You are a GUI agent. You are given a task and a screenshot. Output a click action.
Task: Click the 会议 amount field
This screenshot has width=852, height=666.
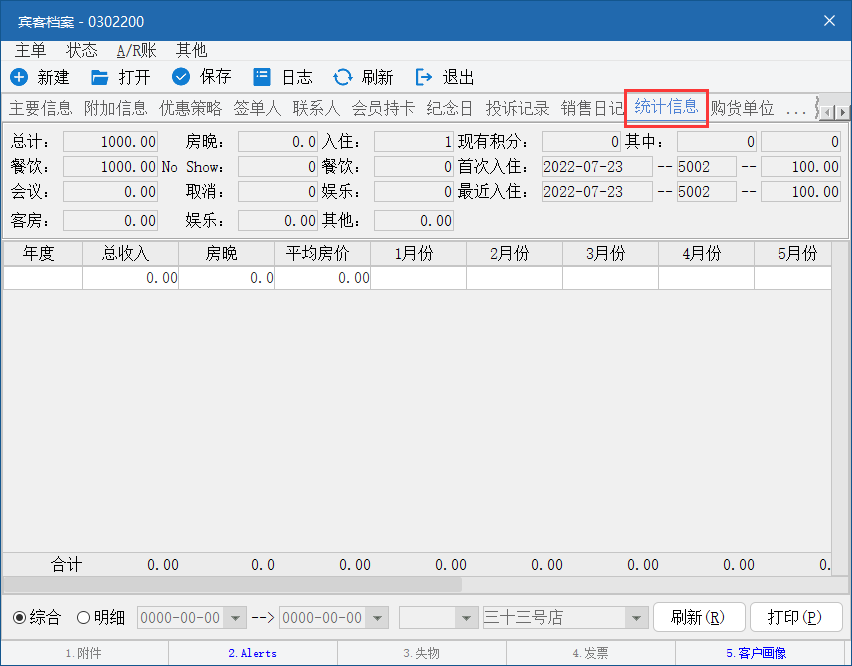tap(110, 192)
